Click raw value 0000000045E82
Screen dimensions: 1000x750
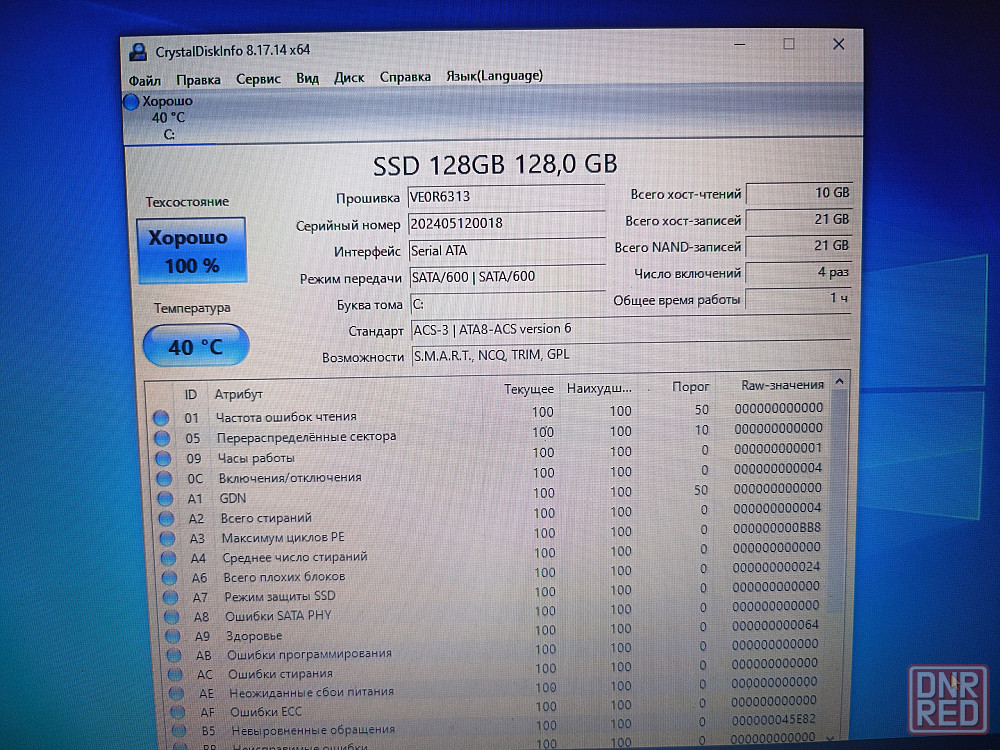[774, 719]
